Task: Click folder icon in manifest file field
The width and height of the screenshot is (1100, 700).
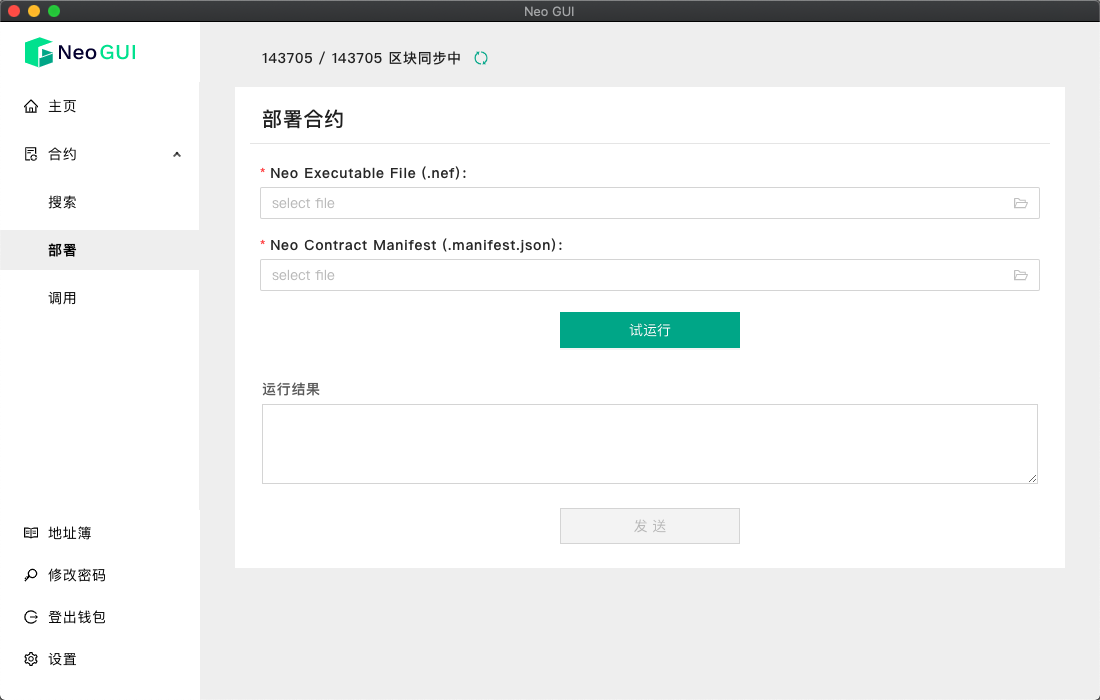Action: click(x=1021, y=275)
